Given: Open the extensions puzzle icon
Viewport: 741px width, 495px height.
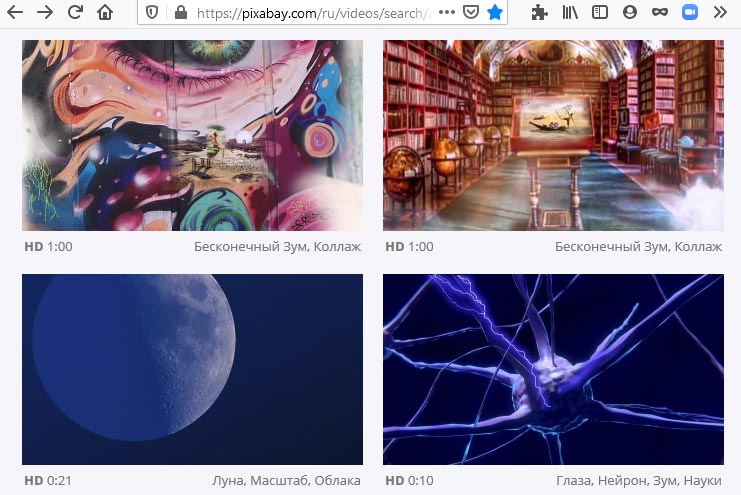Looking at the screenshot, I should pos(540,13).
